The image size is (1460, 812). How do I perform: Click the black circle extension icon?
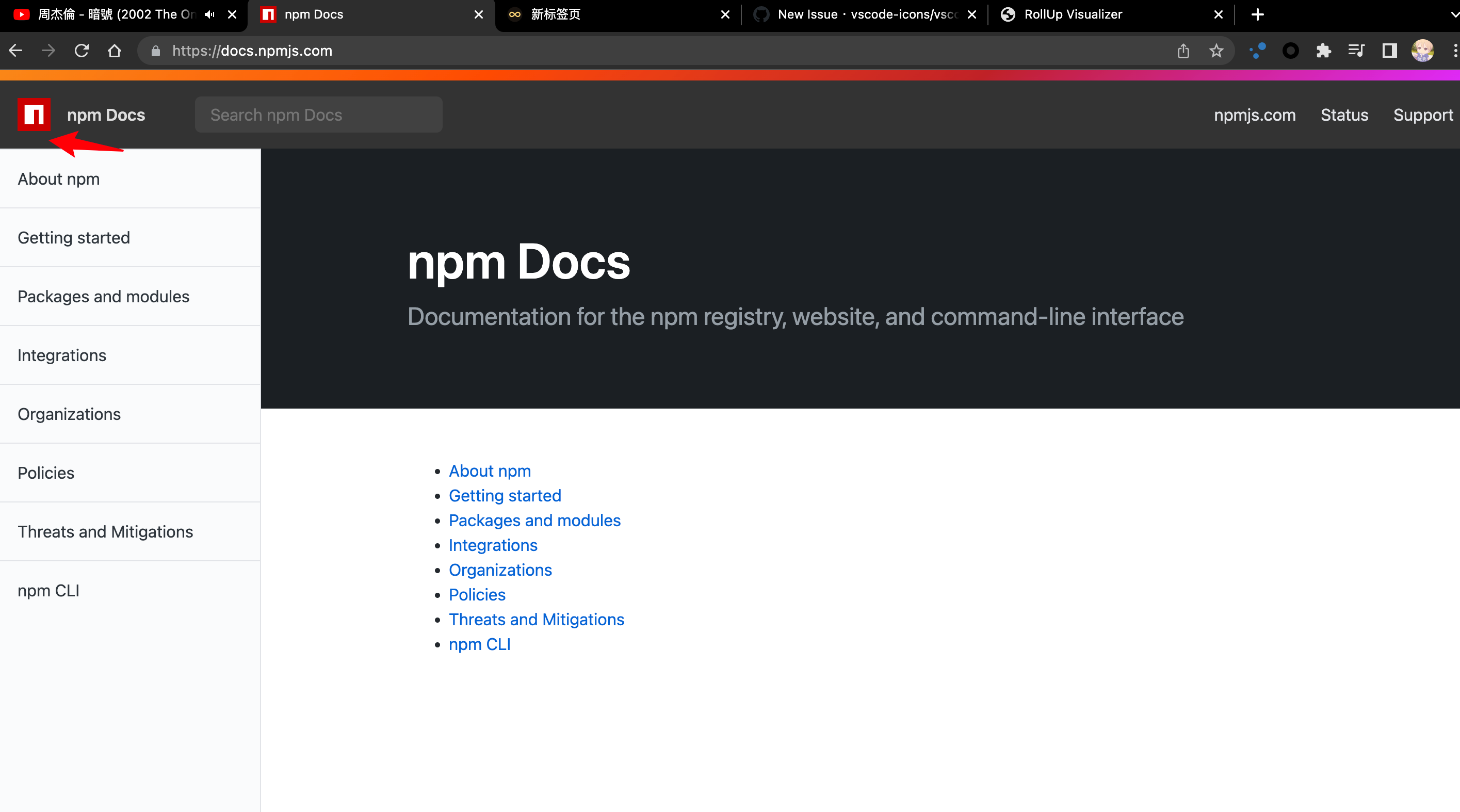pyautogui.click(x=1291, y=51)
